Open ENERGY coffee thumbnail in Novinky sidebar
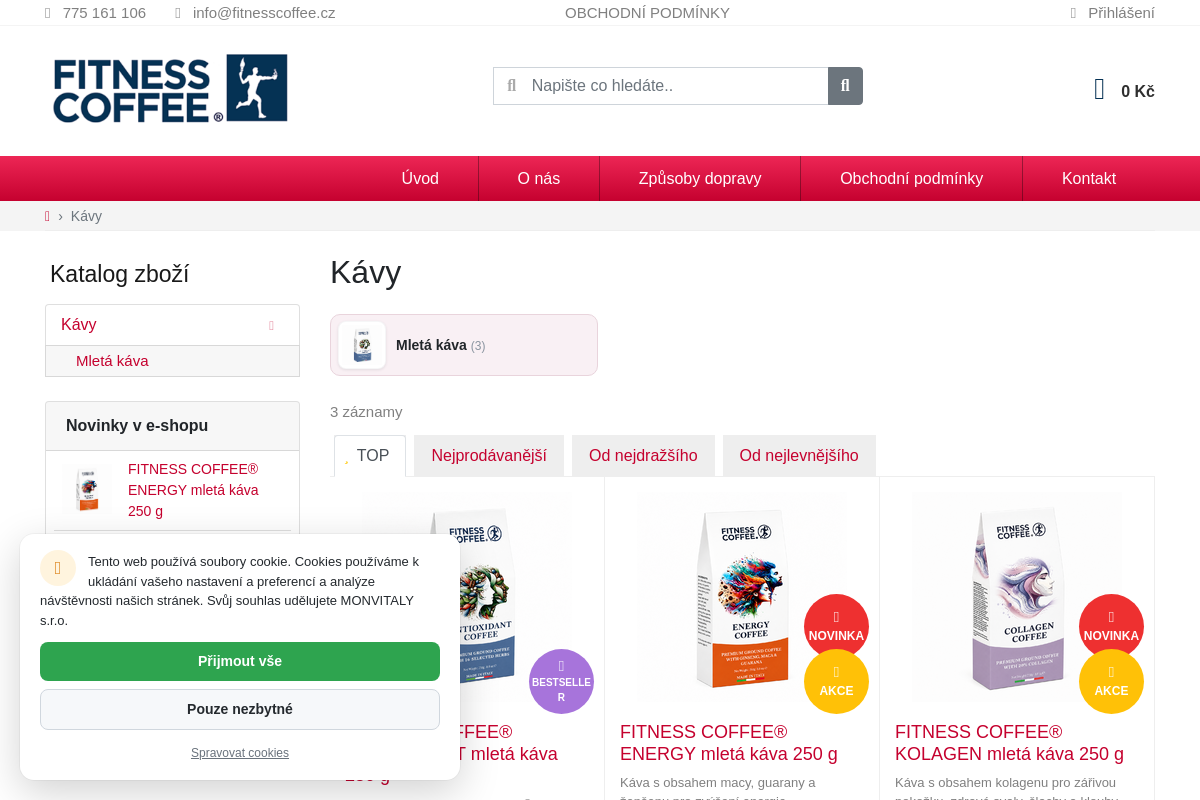 coord(87,489)
